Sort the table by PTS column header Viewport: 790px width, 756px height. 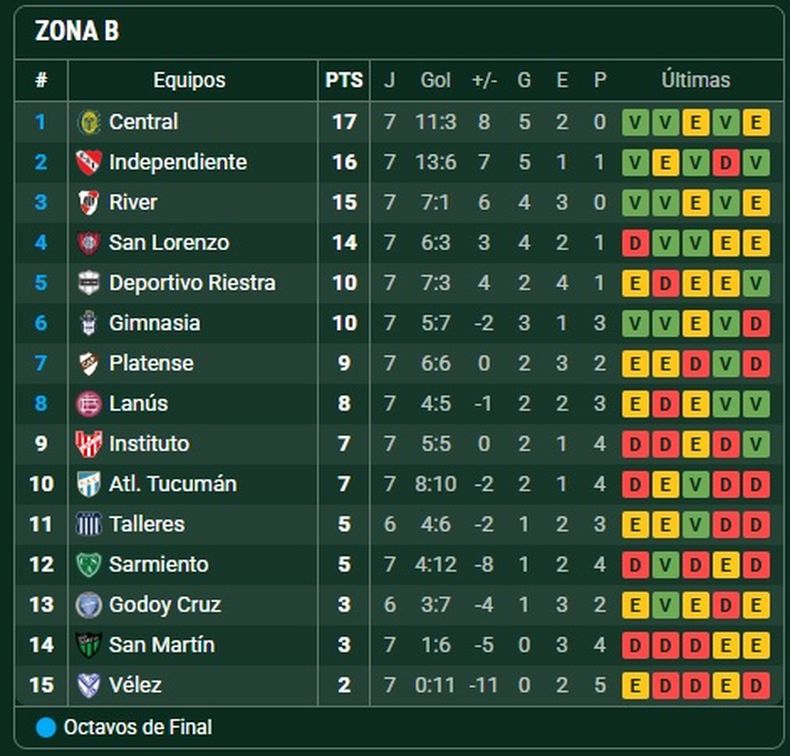point(344,80)
